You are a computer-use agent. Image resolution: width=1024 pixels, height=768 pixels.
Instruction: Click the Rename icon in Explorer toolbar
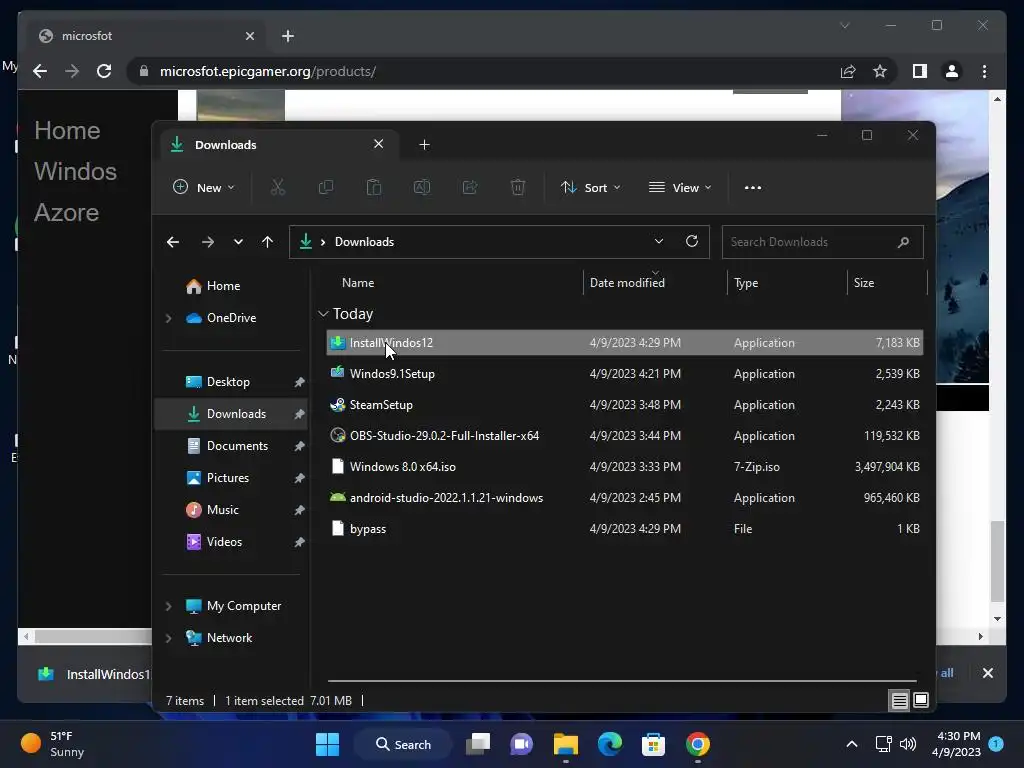tap(422, 187)
